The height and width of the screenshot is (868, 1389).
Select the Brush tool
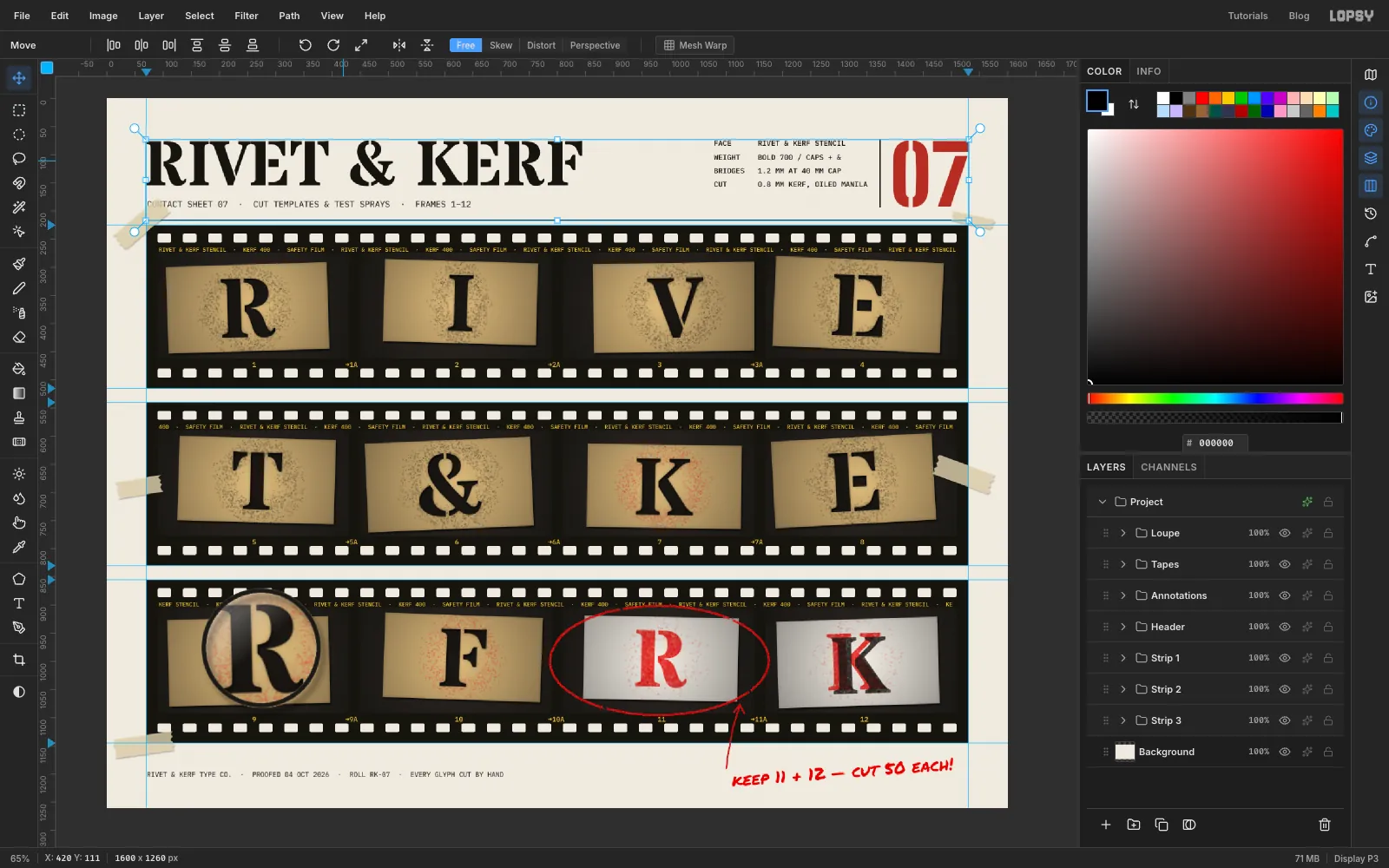click(x=19, y=264)
